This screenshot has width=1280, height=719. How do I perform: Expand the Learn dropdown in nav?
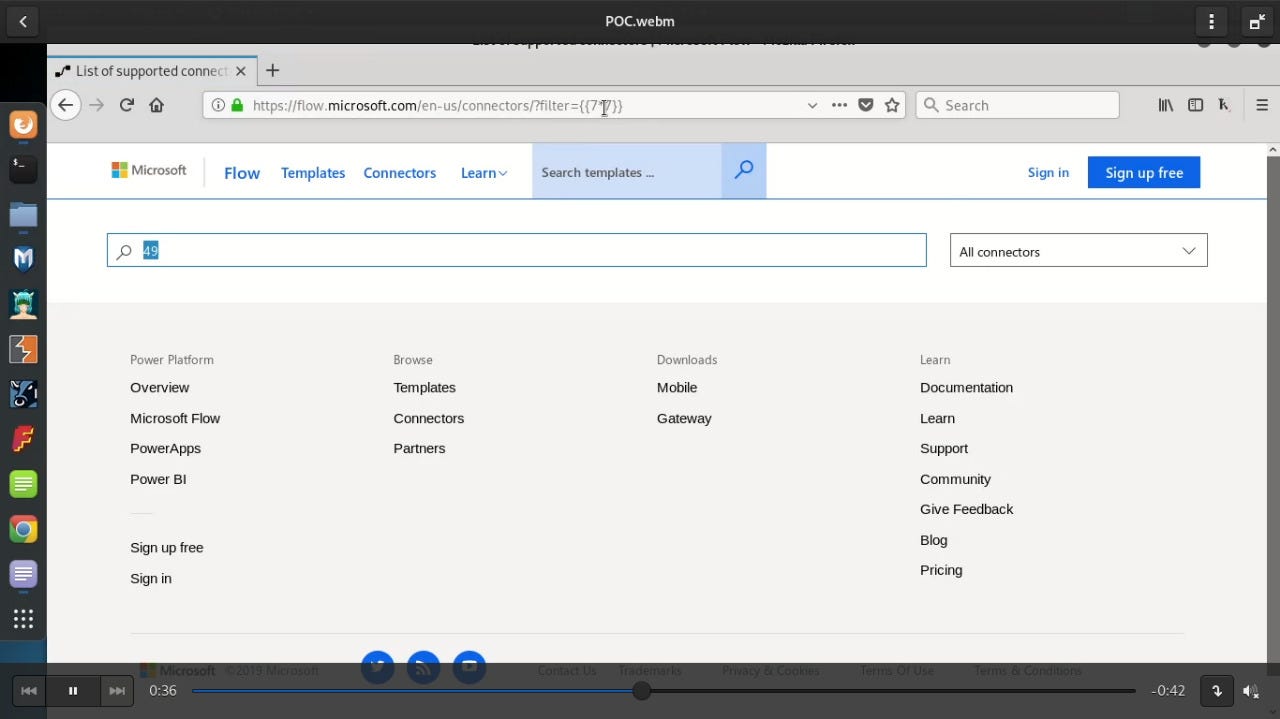484,173
